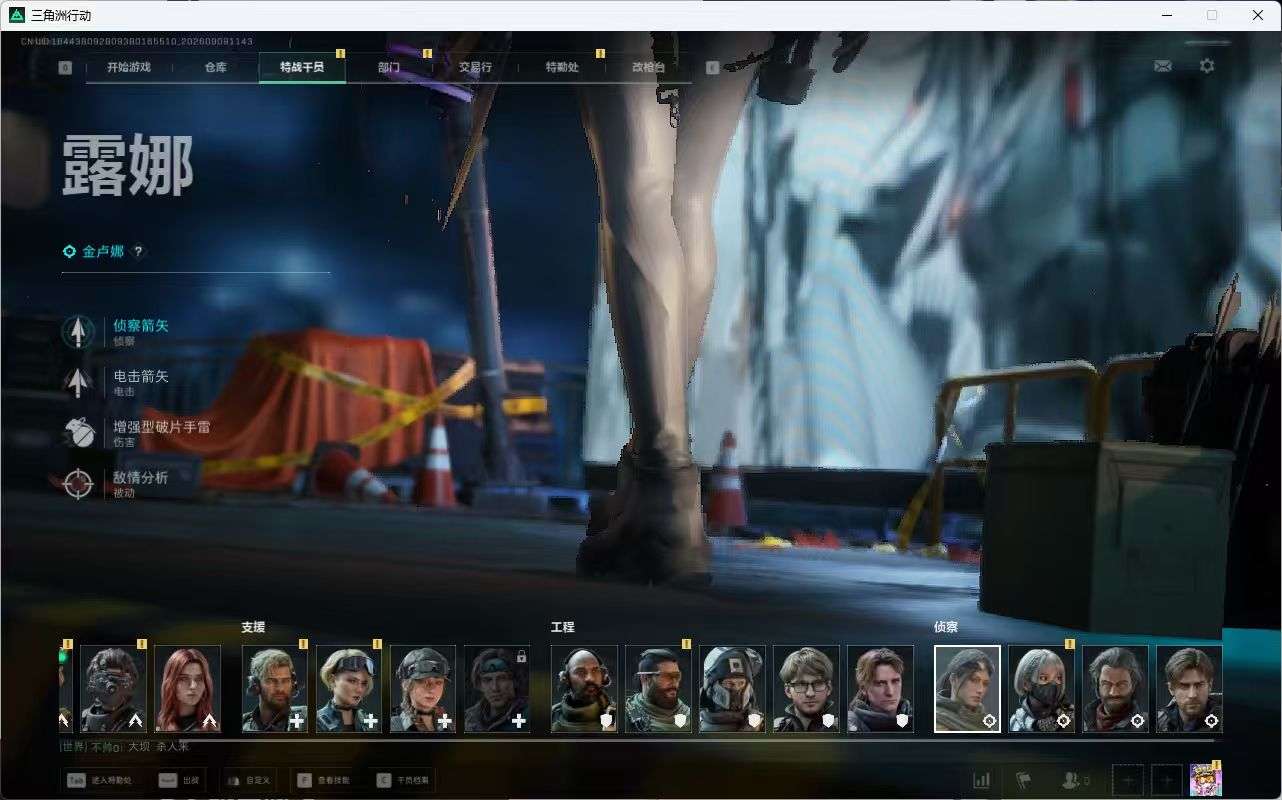Click the left key hint before 开始游戏
The width and height of the screenshot is (1282, 800).
click(x=65, y=68)
